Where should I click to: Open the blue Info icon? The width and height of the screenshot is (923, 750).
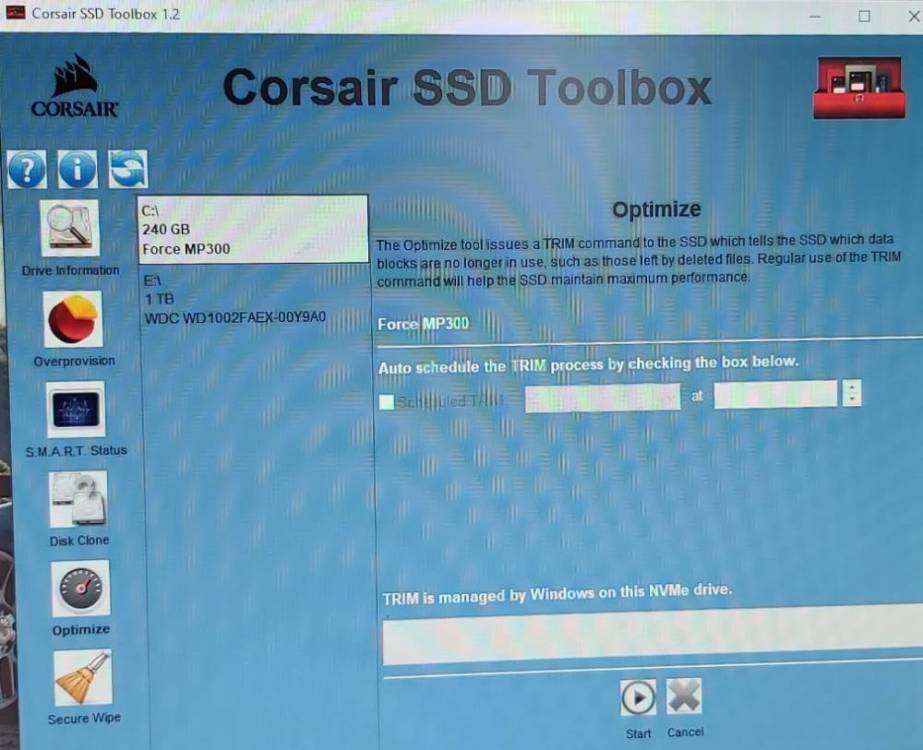point(78,170)
